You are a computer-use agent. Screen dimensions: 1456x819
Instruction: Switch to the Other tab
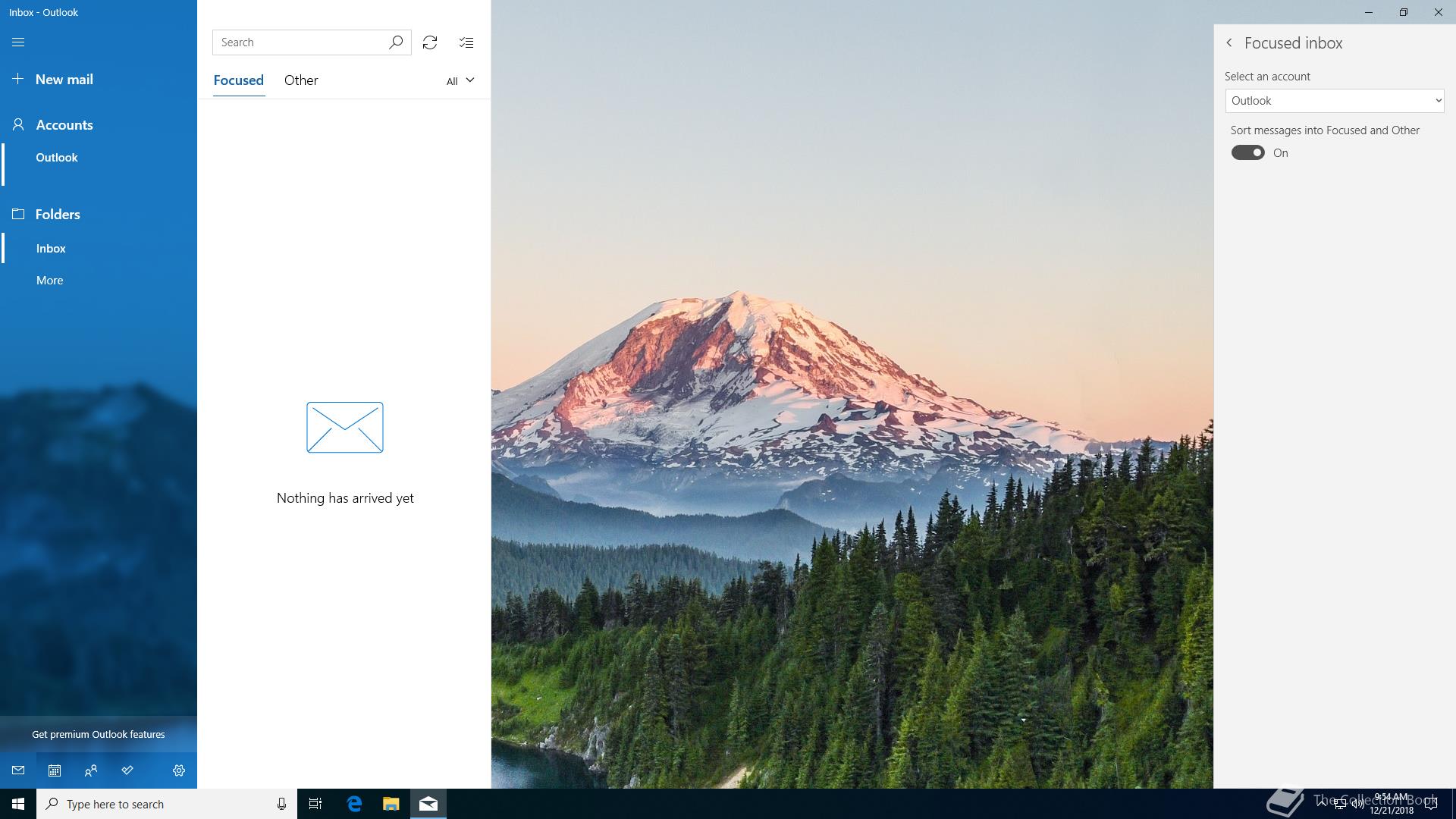pyautogui.click(x=301, y=80)
